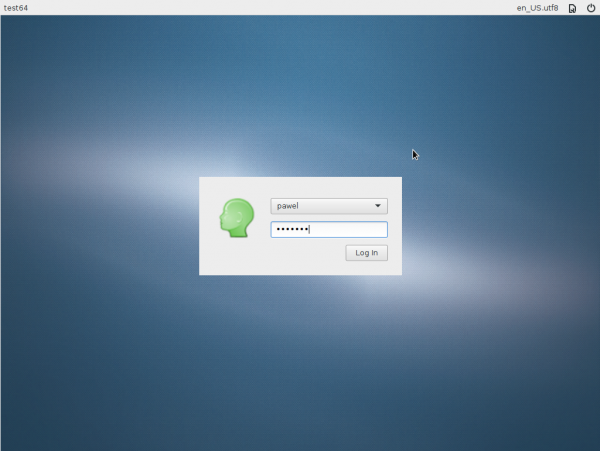Click the test64 hostname label

point(16,8)
